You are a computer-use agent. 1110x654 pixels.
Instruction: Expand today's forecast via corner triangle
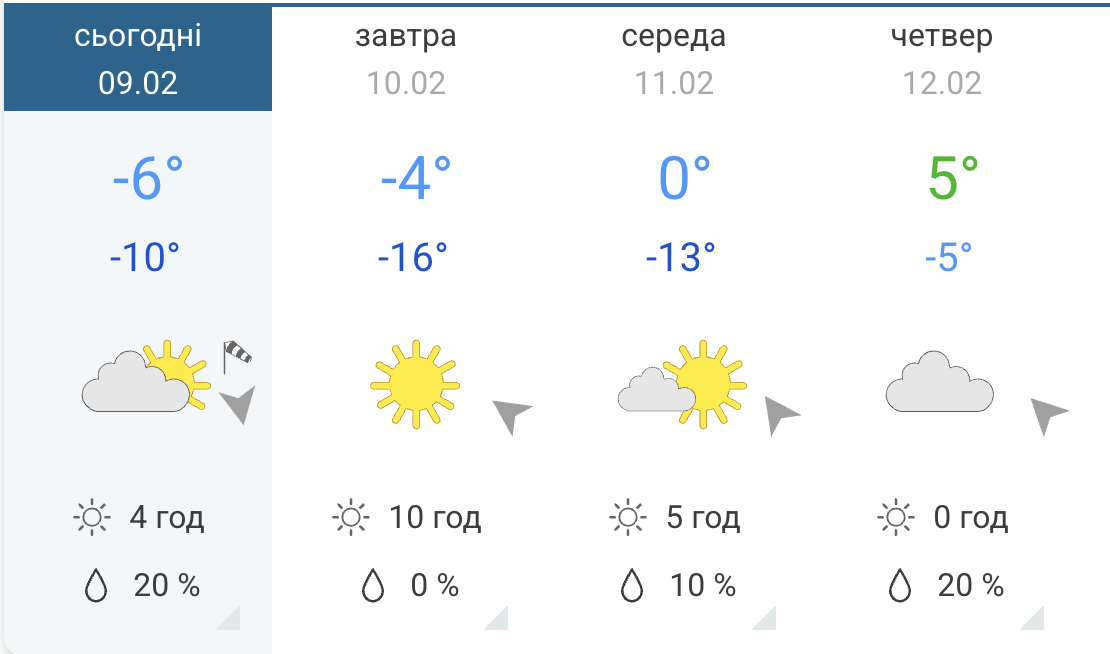[x=230, y=620]
